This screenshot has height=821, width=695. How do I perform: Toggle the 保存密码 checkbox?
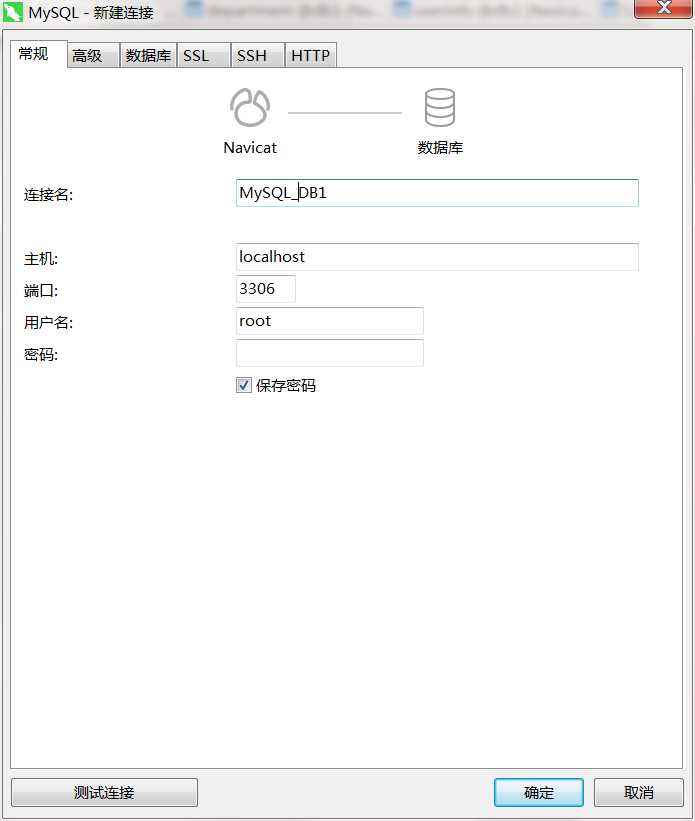click(x=244, y=385)
